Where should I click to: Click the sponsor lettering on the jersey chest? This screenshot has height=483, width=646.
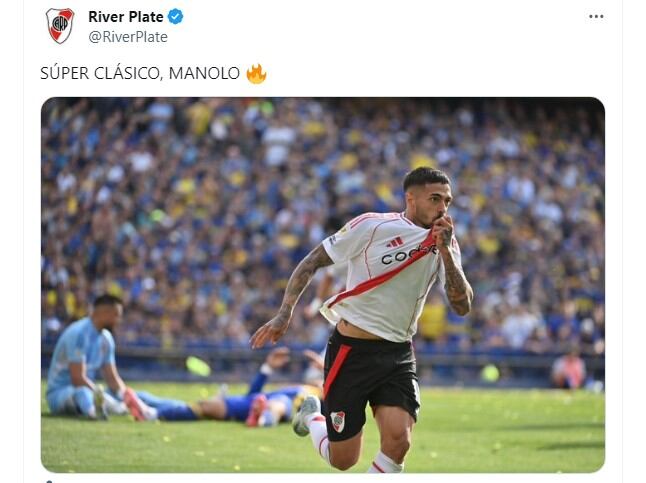(x=406, y=255)
